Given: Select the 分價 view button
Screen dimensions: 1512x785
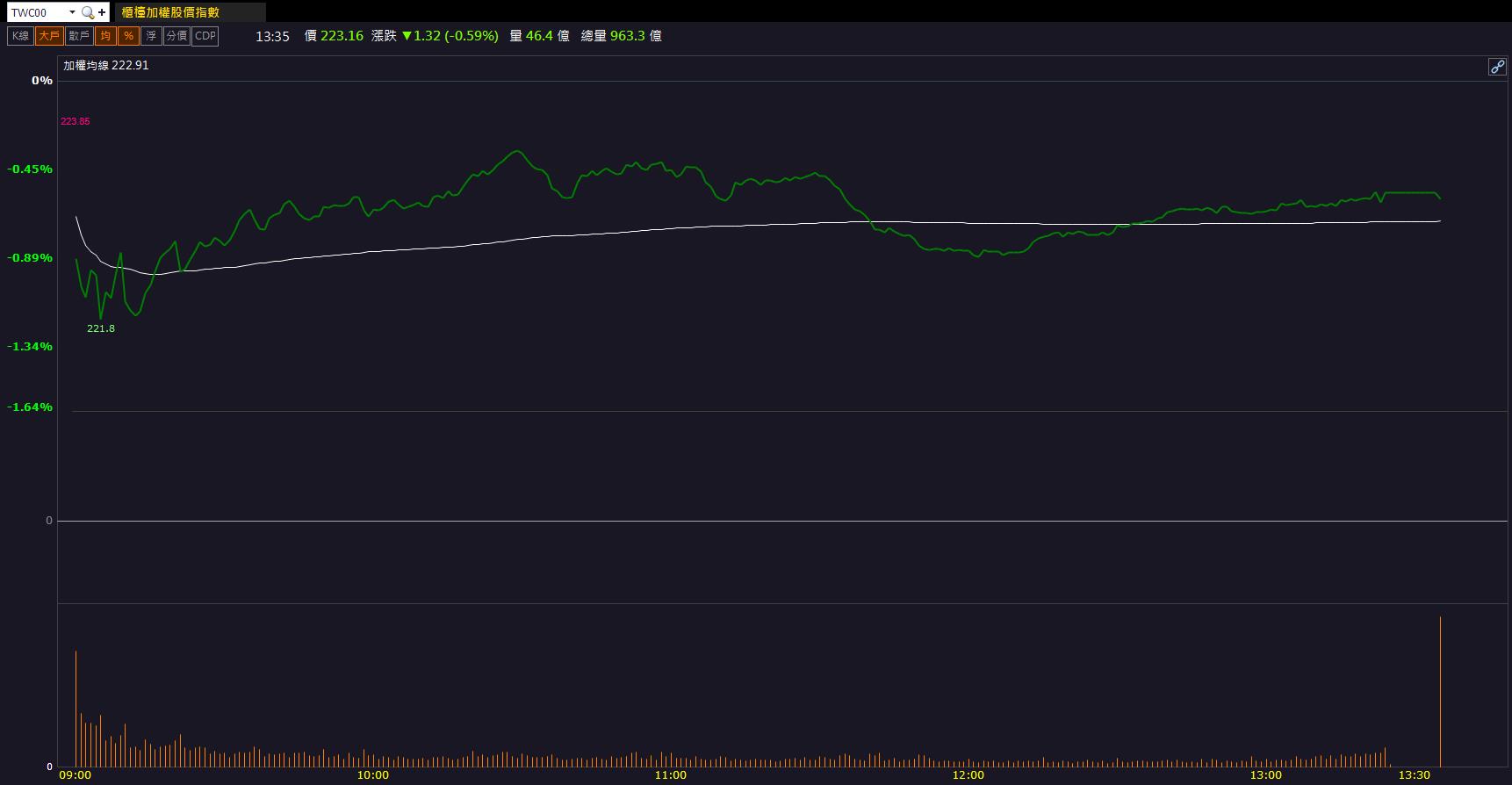Looking at the screenshot, I should [x=176, y=36].
